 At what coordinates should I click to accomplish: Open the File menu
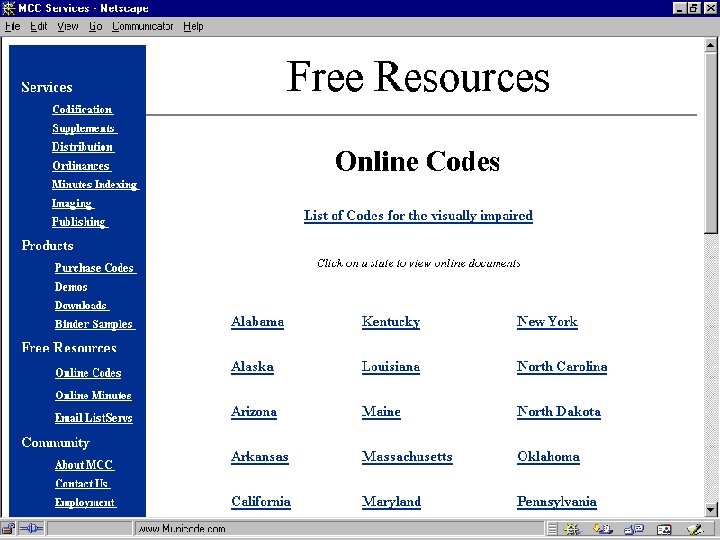pos(12,27)
